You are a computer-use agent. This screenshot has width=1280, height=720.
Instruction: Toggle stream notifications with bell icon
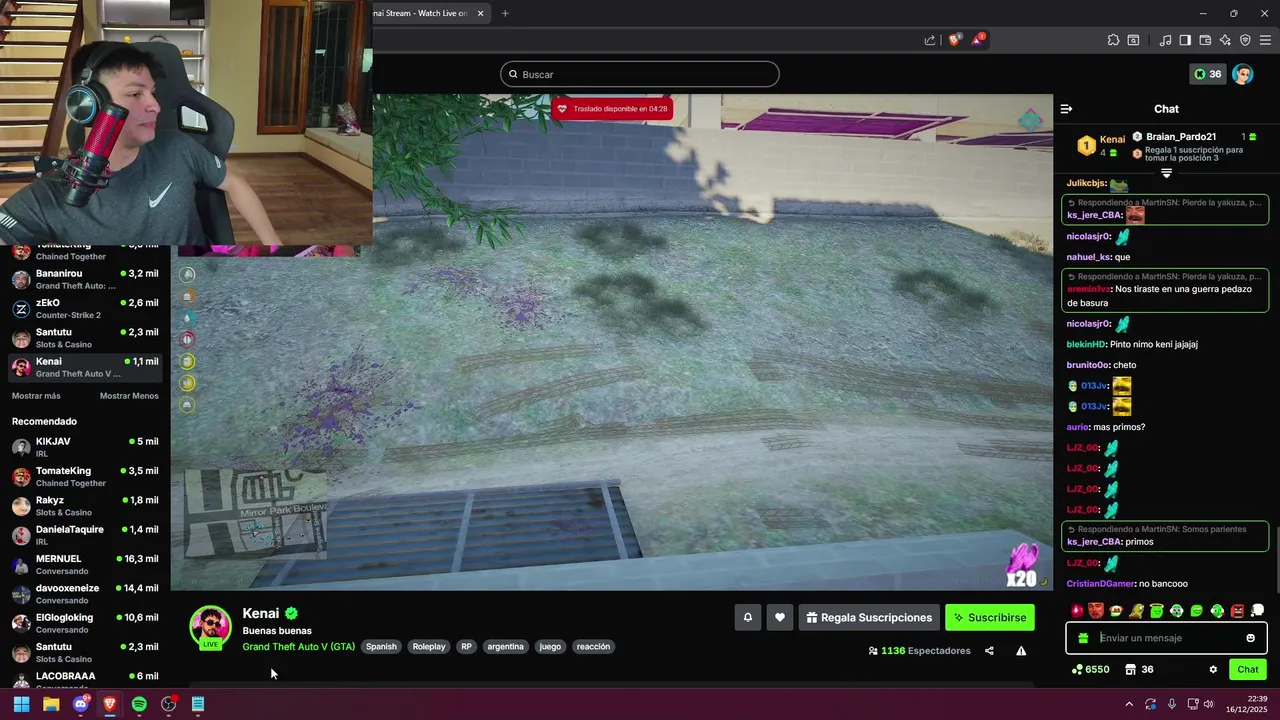coord(747,618)
